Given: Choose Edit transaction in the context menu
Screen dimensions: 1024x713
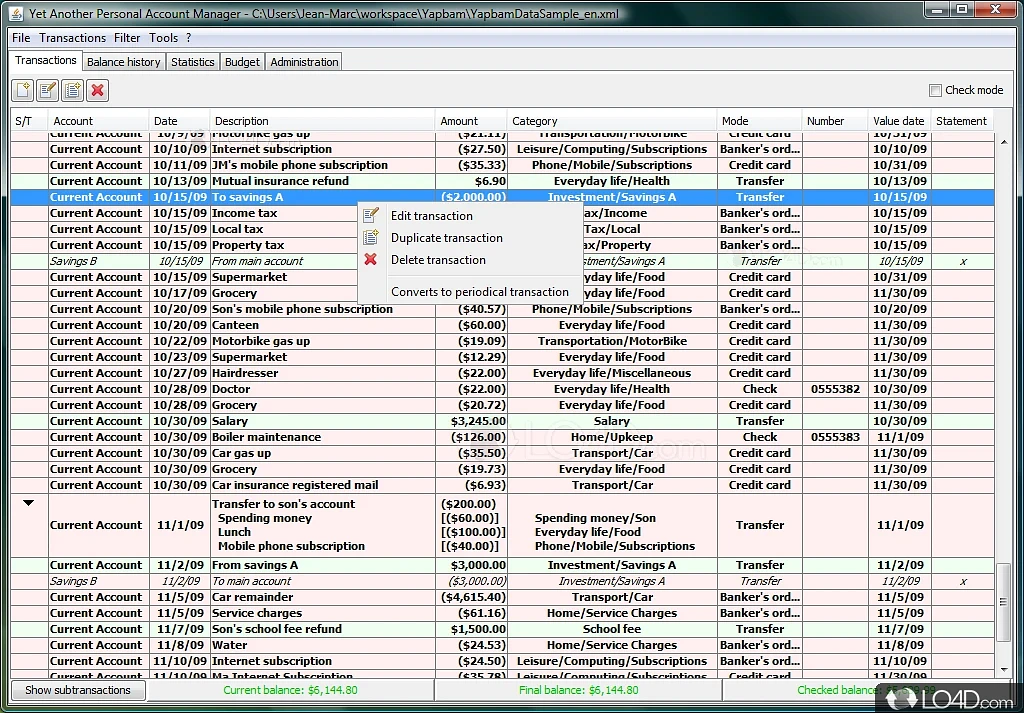Looking at the screenshot, I should 431,216.
